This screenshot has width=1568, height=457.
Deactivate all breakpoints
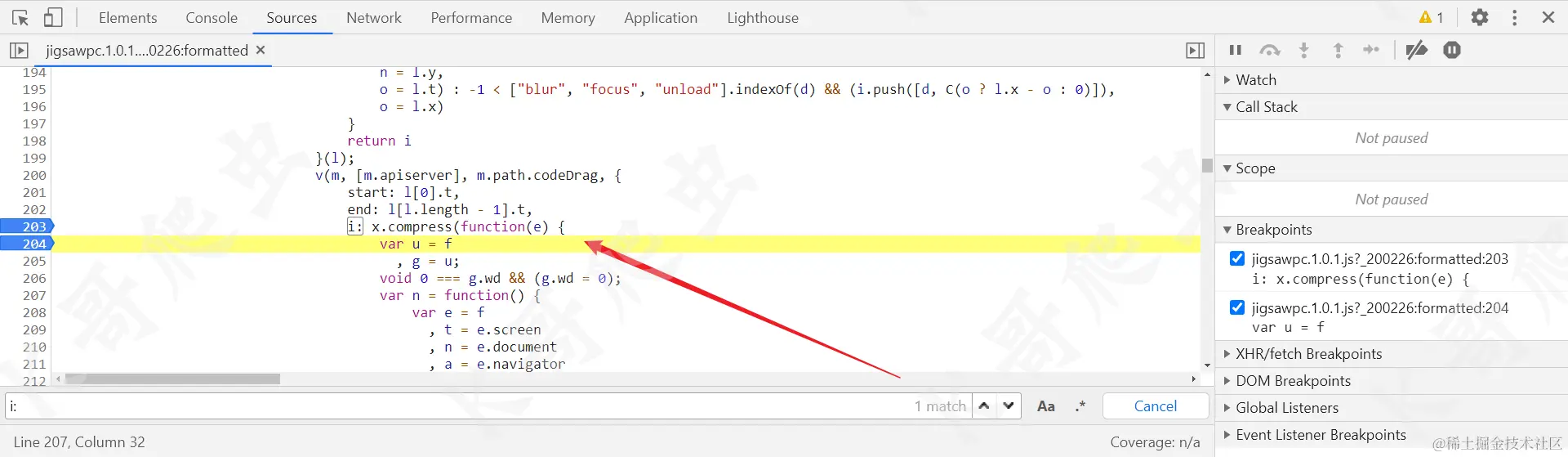(1417, 50)
